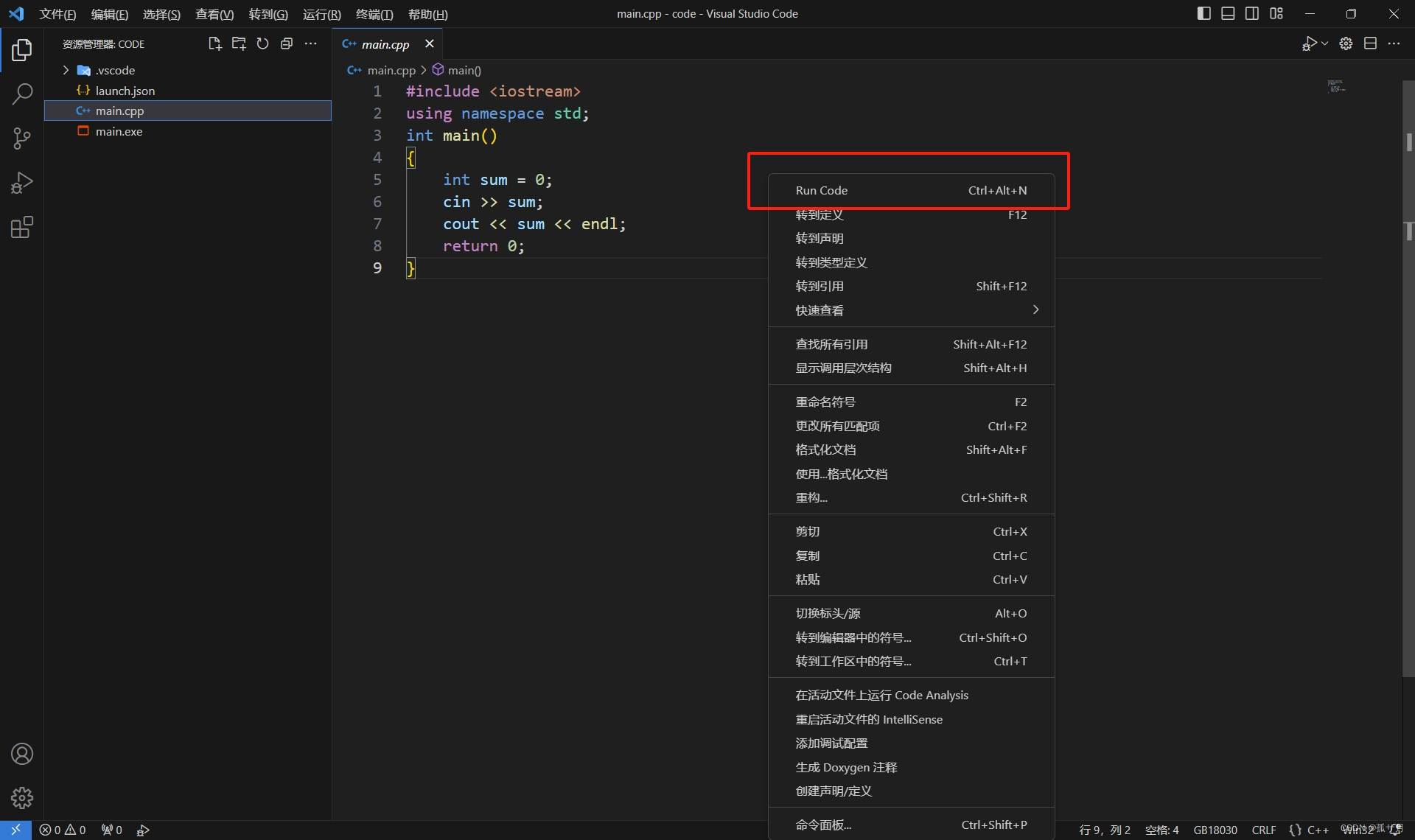Viewport: 1415px width, 840px height.
Task: Open the Accounts icon menu
Action: [22, 754]
